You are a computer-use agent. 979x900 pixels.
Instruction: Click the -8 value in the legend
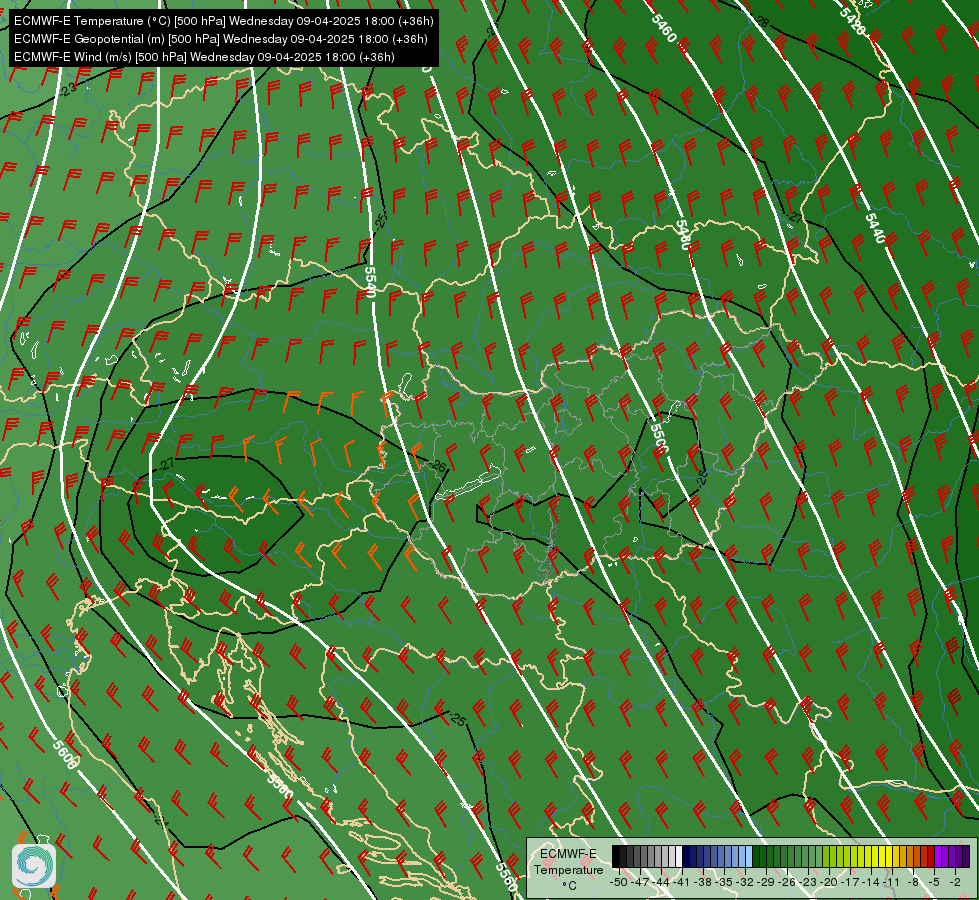point(913,882)
